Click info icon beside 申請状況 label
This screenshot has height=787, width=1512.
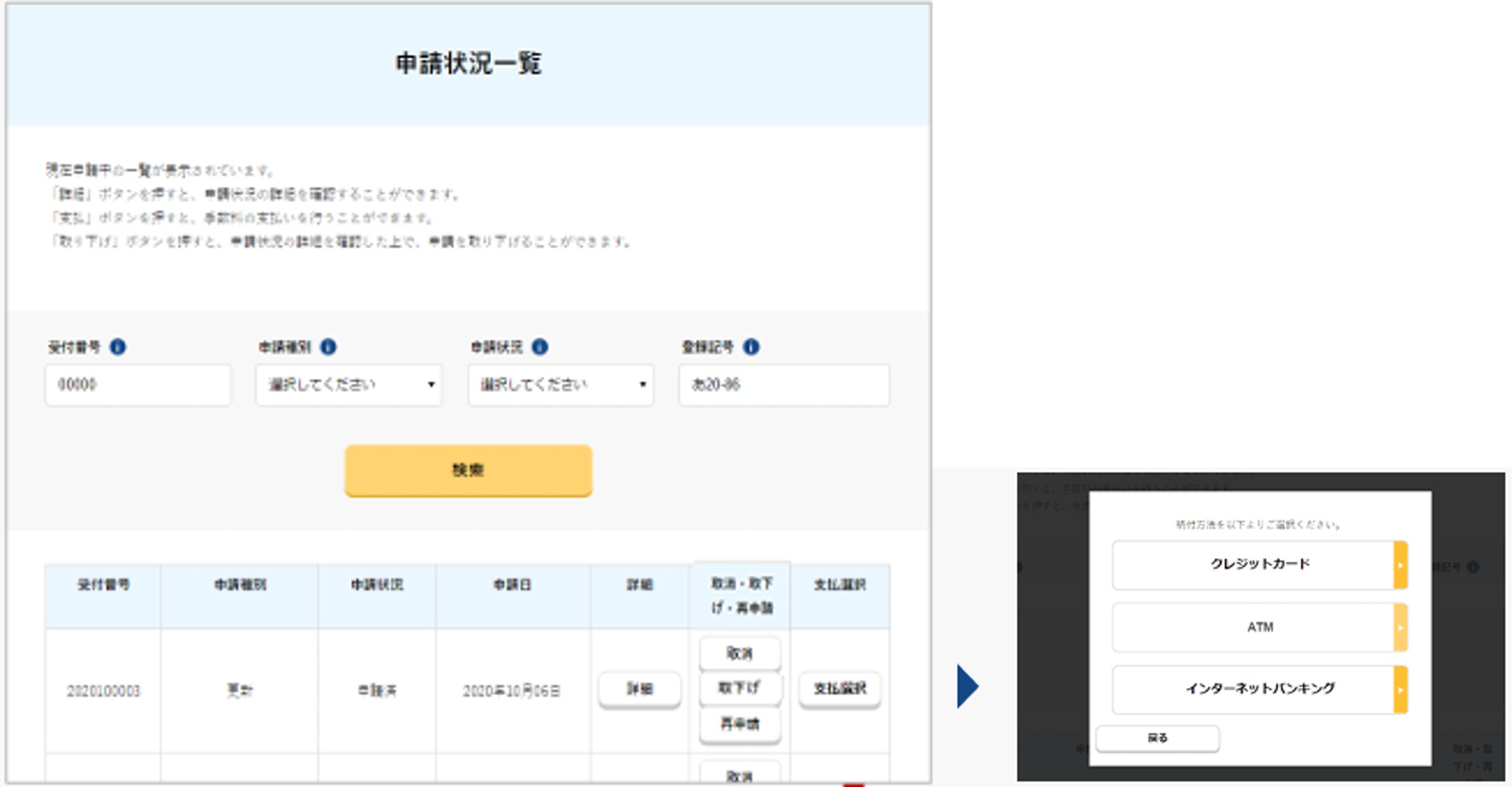(x=540, y=346)
